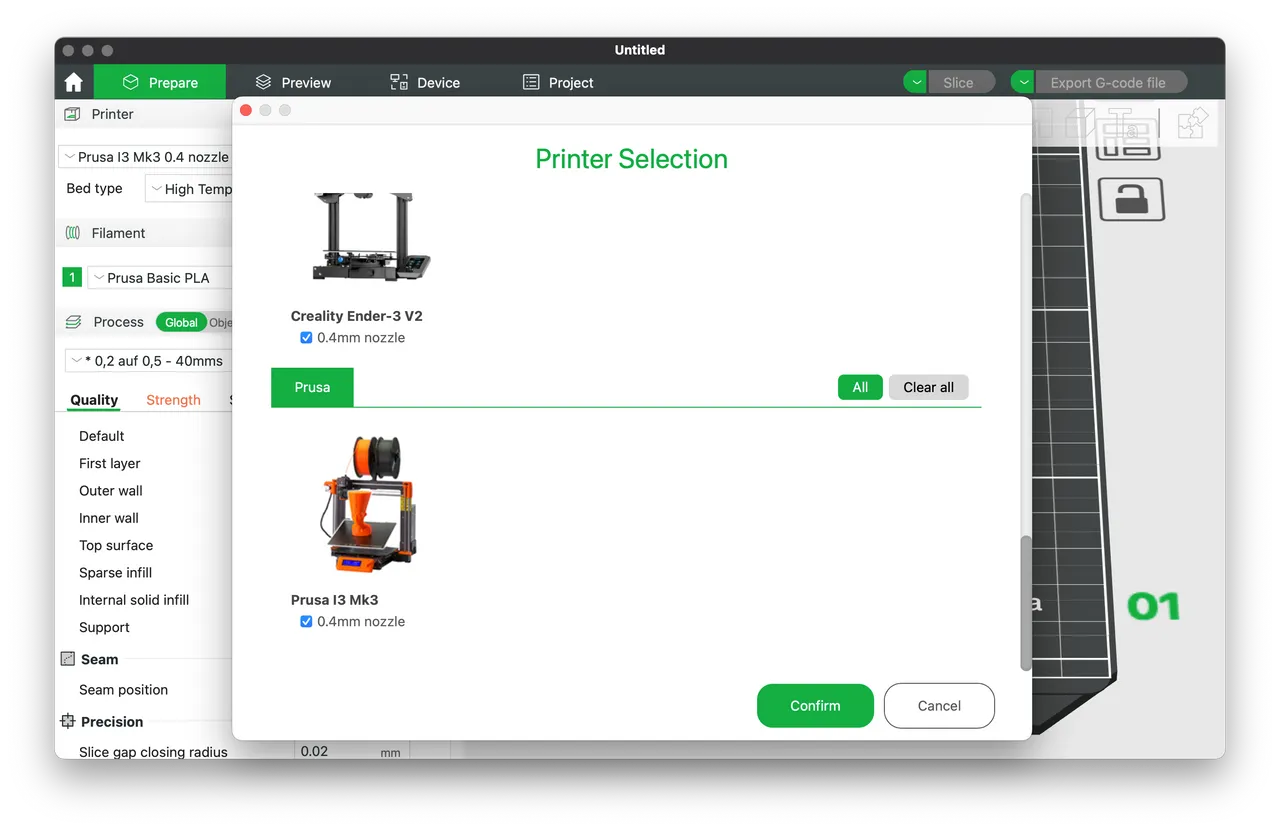Click the Support setting row
Screen dimensions: 1280x831
[105, 627]
